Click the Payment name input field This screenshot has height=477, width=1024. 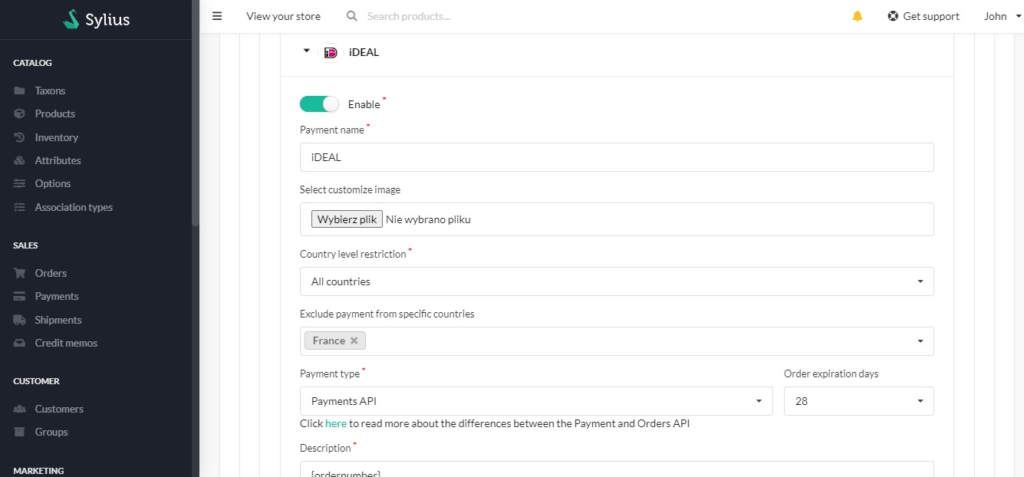[616, 157]
